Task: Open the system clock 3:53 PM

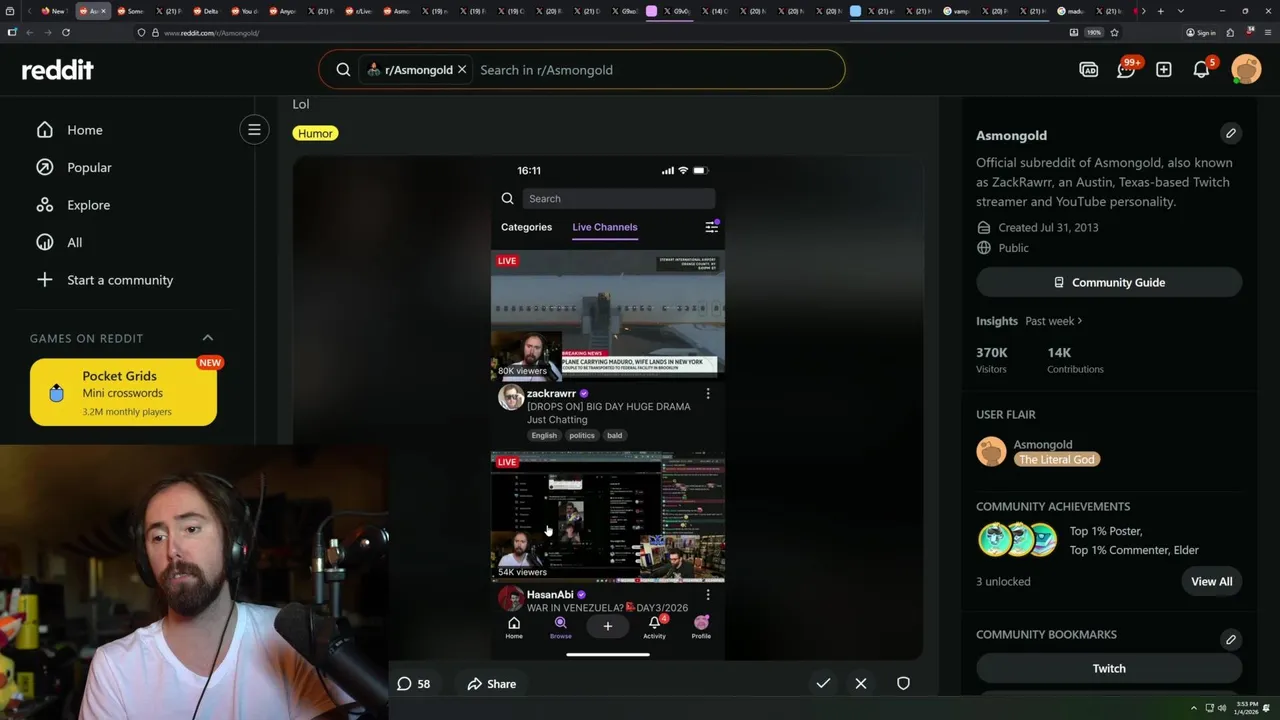Action: [x=1247, y=708]
